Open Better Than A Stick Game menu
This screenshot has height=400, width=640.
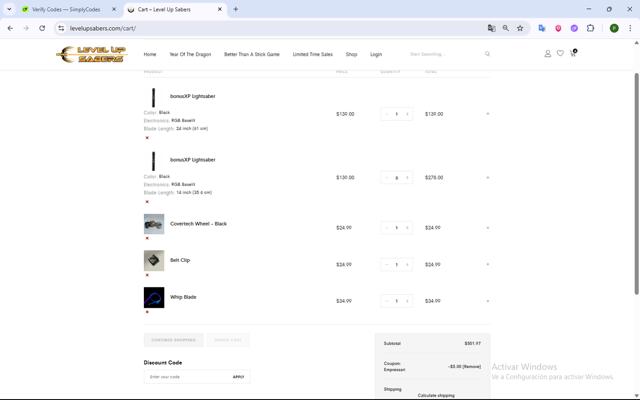pos(252,54)
